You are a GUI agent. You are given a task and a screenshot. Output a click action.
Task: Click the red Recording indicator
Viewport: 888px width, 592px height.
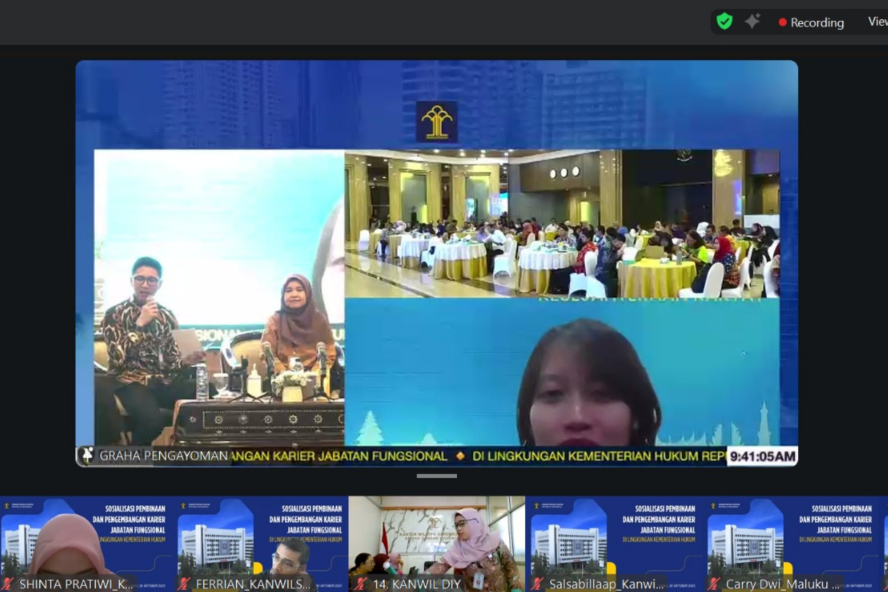click(811, 22)
